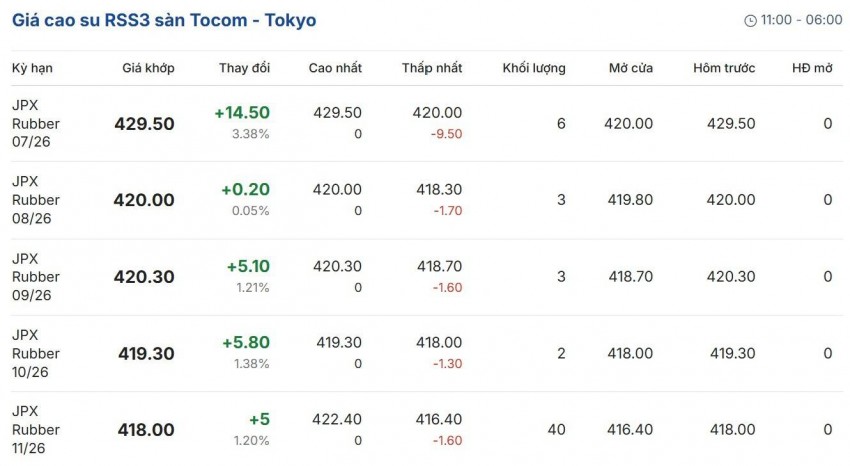Image resolution: width=850 pixels, height=466 pixels.
Task: Click the 418.00 matched price for 11/26
Action: [146, 430]
